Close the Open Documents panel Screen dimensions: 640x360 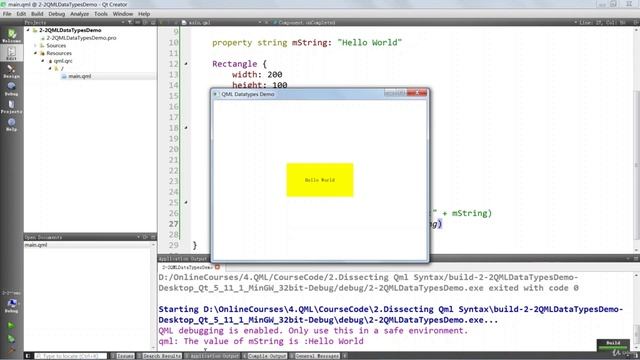point(153,237)
